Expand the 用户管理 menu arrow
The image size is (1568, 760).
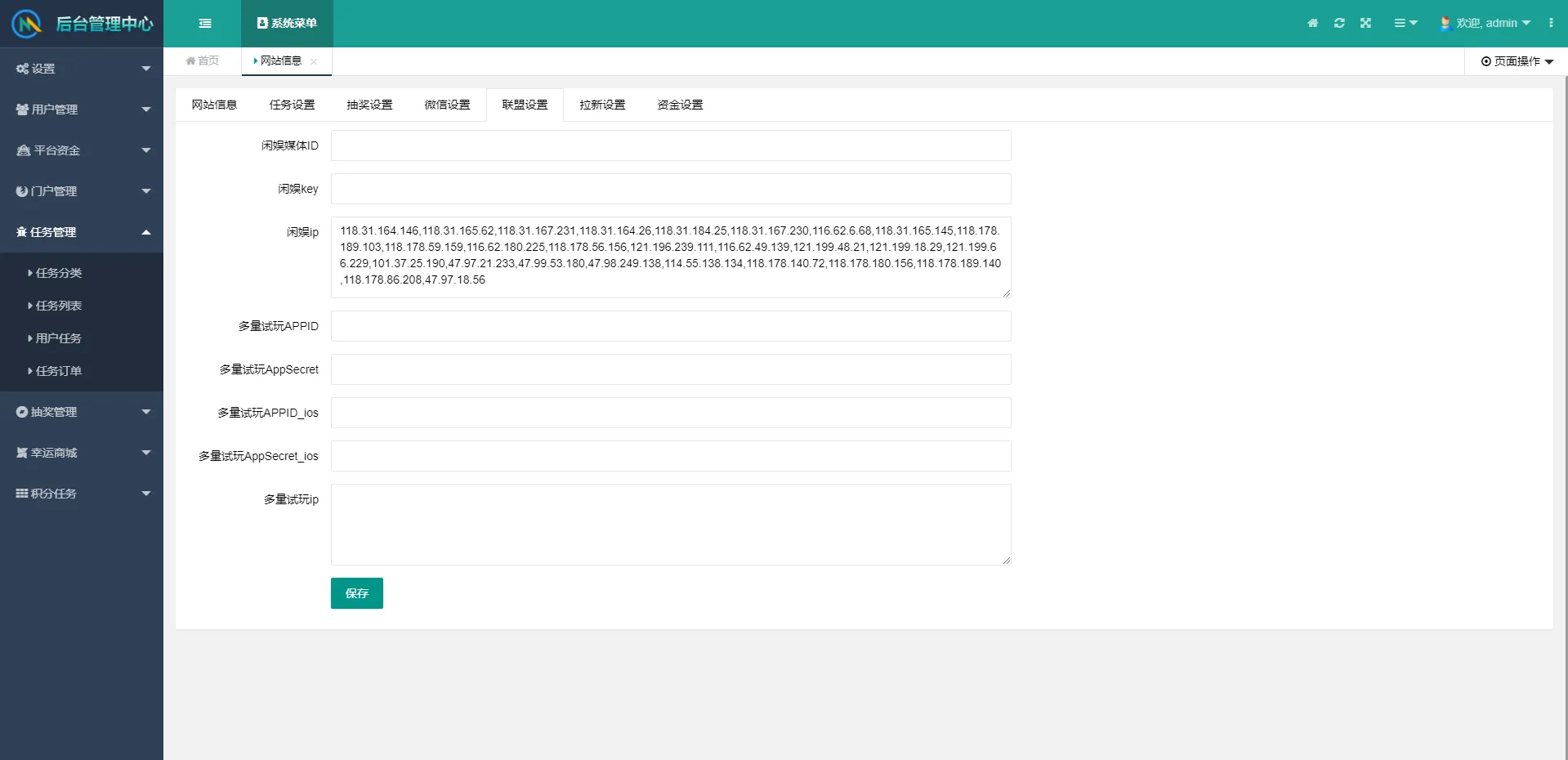coord(146,110)
